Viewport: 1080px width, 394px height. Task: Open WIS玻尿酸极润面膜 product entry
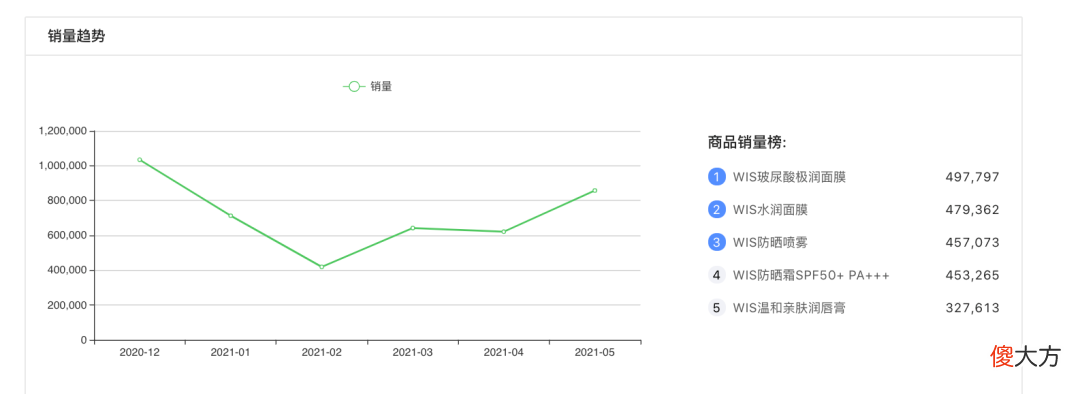(789, 177)
